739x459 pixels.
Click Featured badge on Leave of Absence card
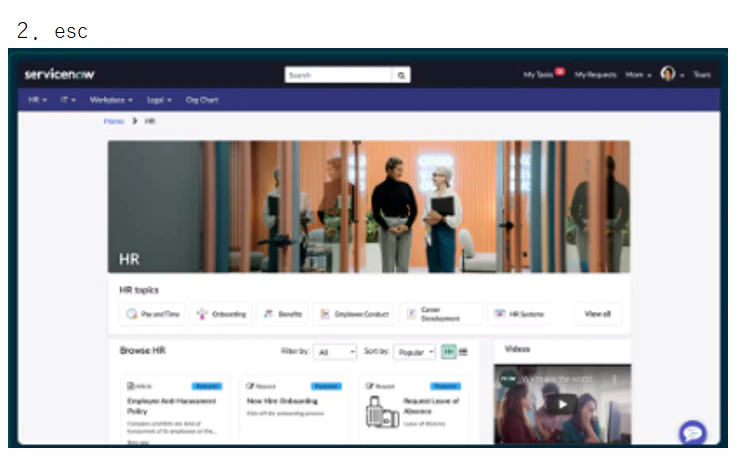click(x=445, y=386)
